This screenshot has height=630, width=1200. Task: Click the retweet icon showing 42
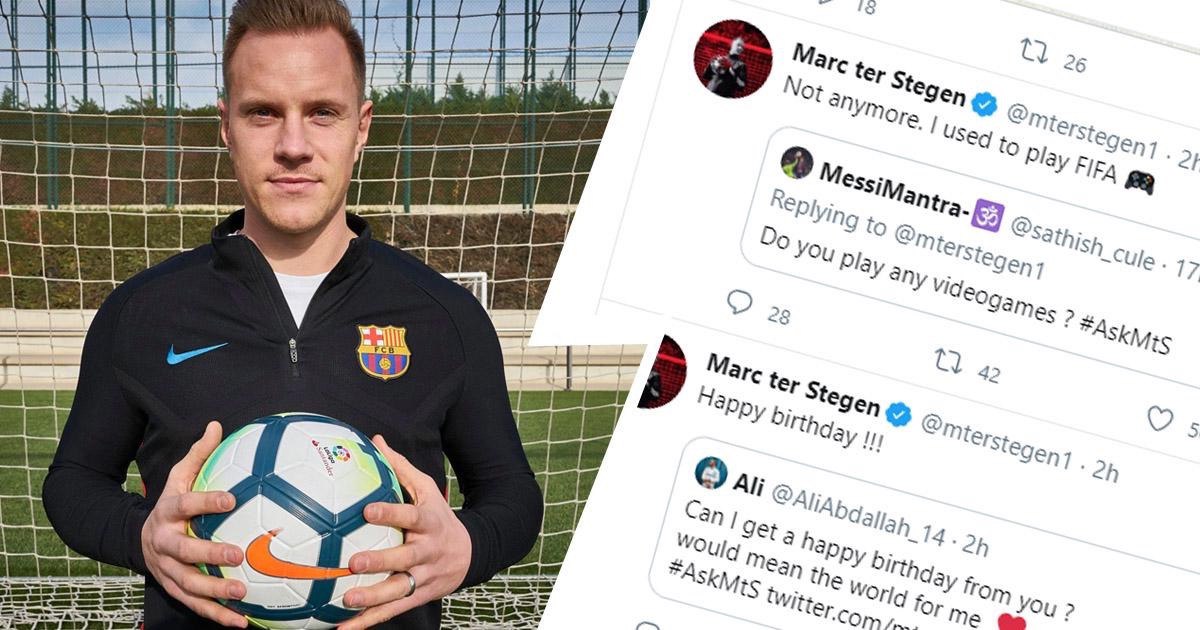click(x=948, y=361)
